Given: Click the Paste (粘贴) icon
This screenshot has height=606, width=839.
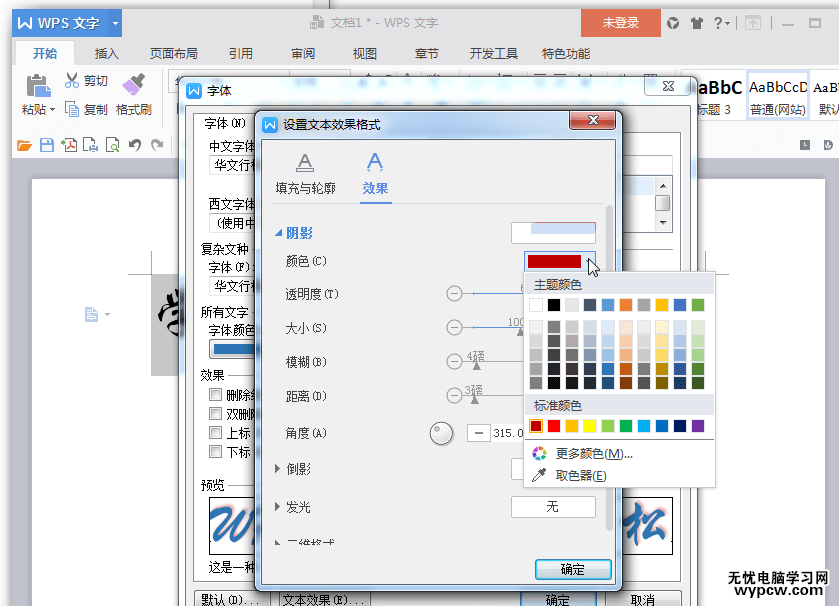Looking at the screenshot, I should click(37, 88).
